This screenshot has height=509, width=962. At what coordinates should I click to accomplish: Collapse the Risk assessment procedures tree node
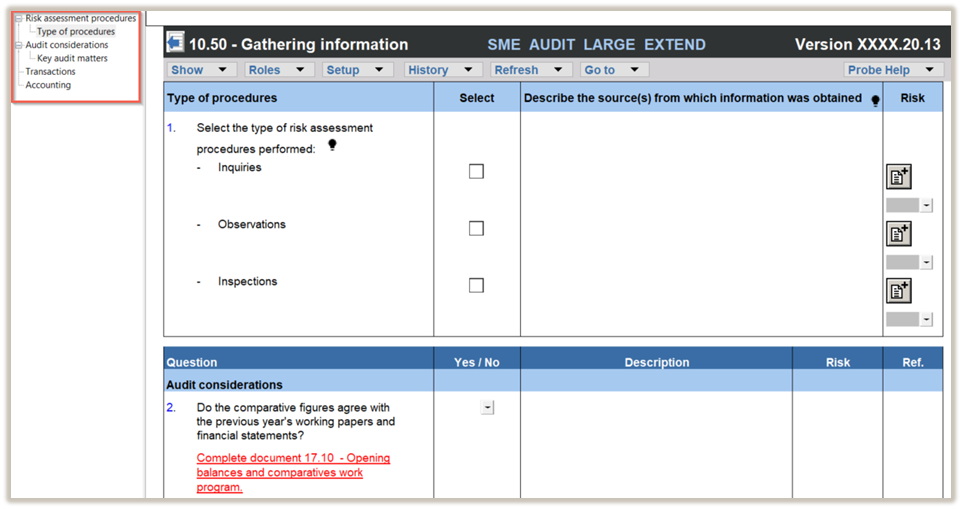click(x=18, y=18)
